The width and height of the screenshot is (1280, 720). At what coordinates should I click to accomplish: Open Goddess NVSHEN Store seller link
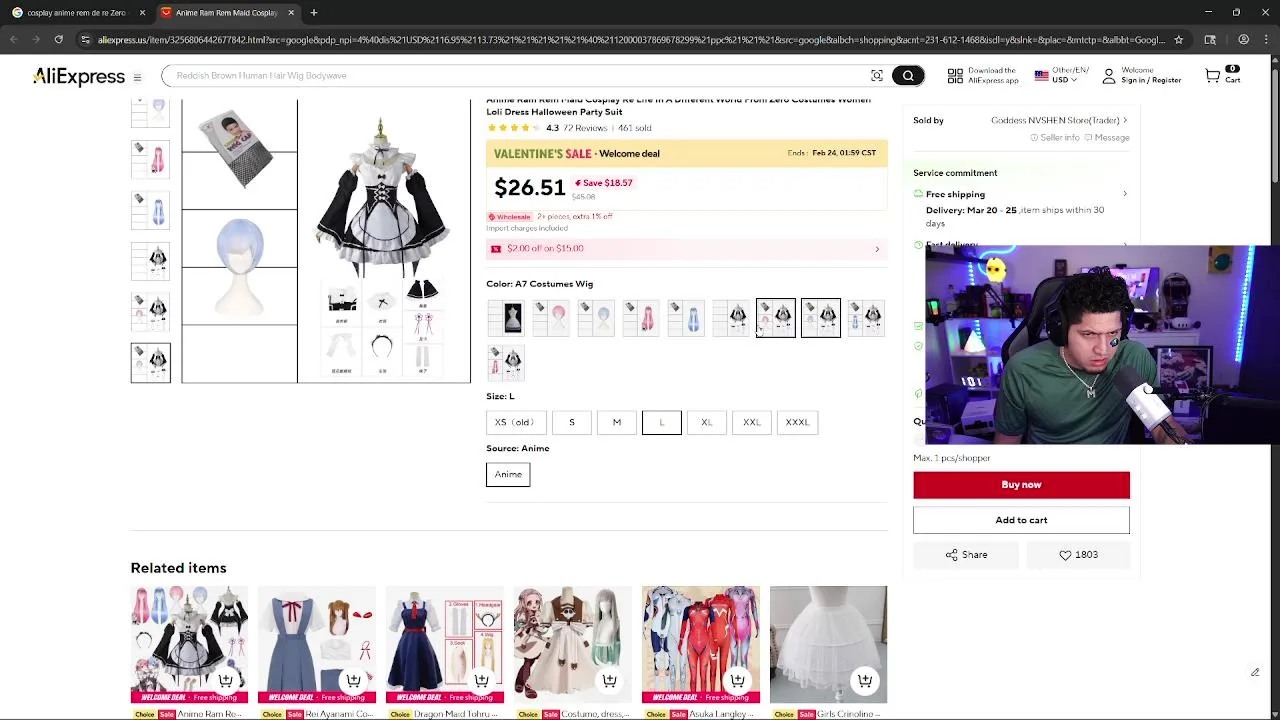[x=1058, y=120]
